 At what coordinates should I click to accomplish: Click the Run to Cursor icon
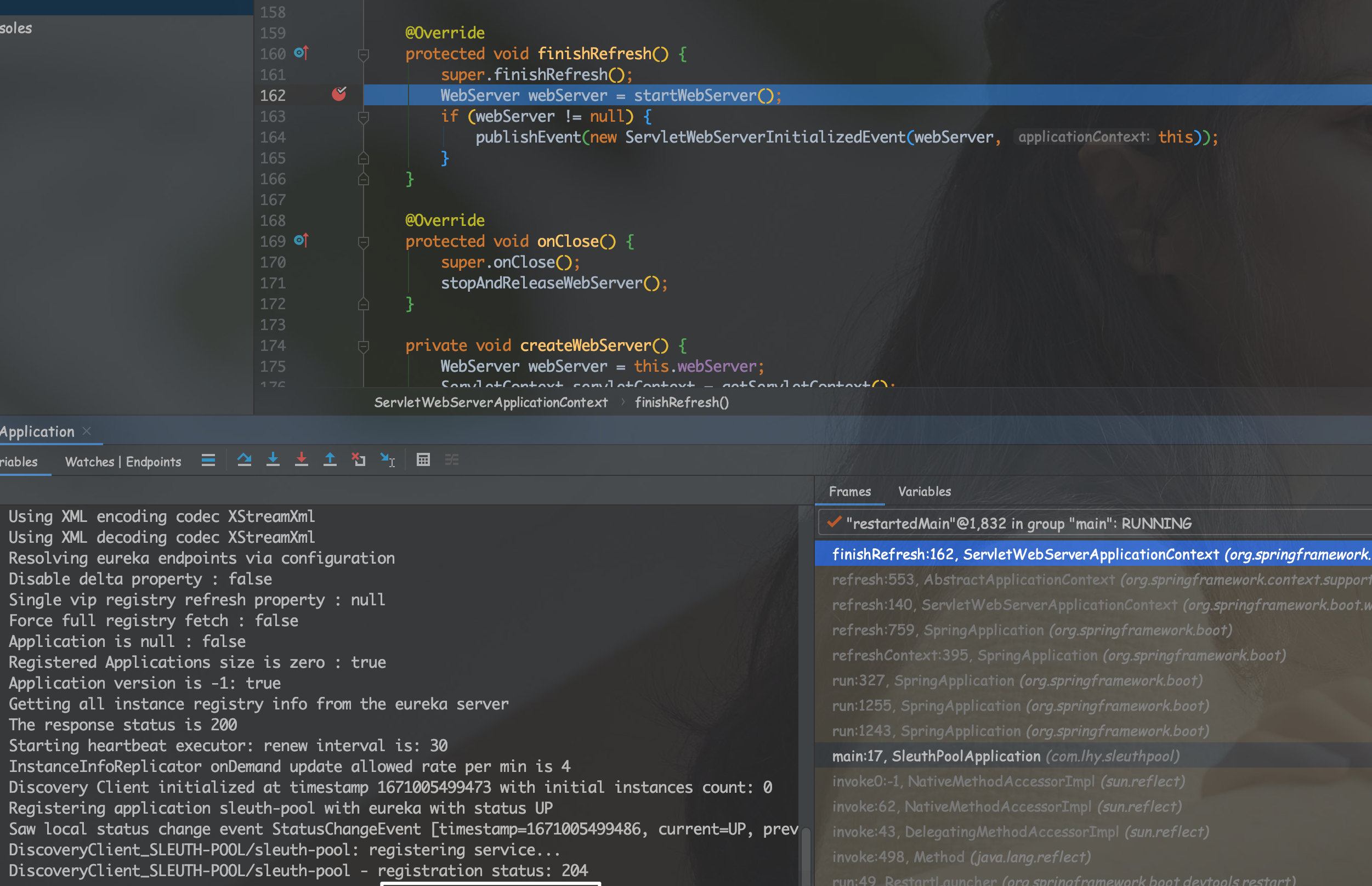(387, 459)
